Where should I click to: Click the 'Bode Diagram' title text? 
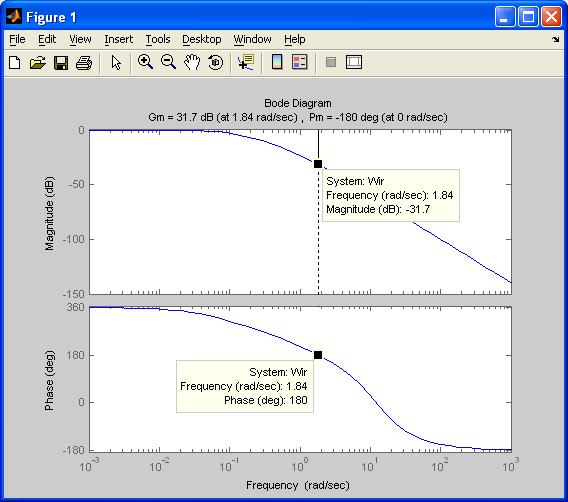pos(298,103)
